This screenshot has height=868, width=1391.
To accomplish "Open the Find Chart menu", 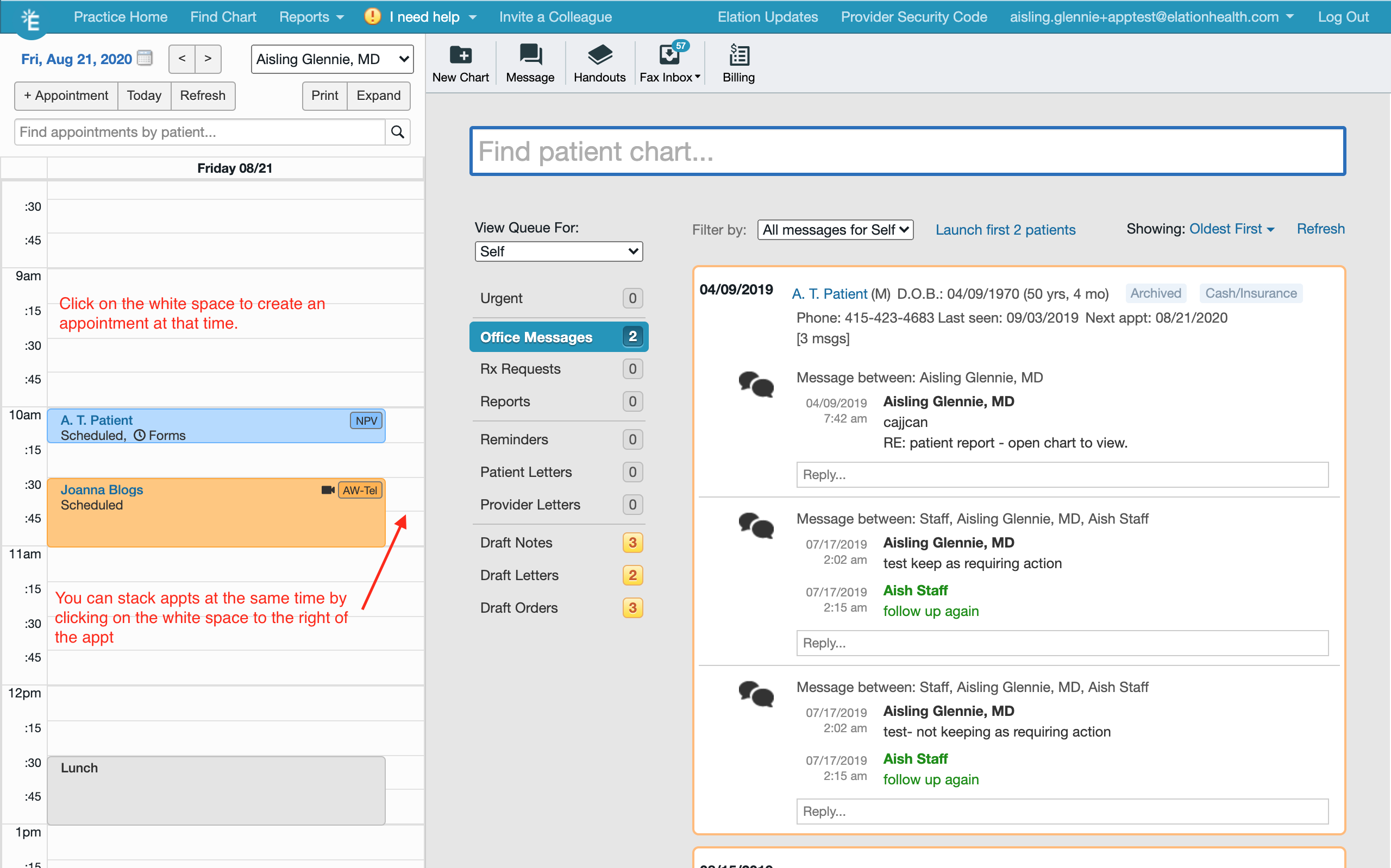I will click(223, 17).
